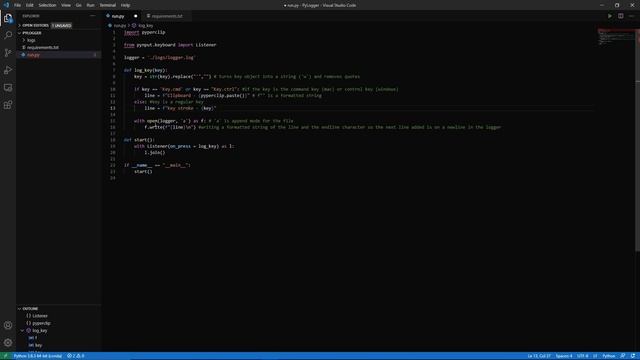The image size is (640, 360).
Task: Open the Search view in activity bar
Action: [8, 36]
